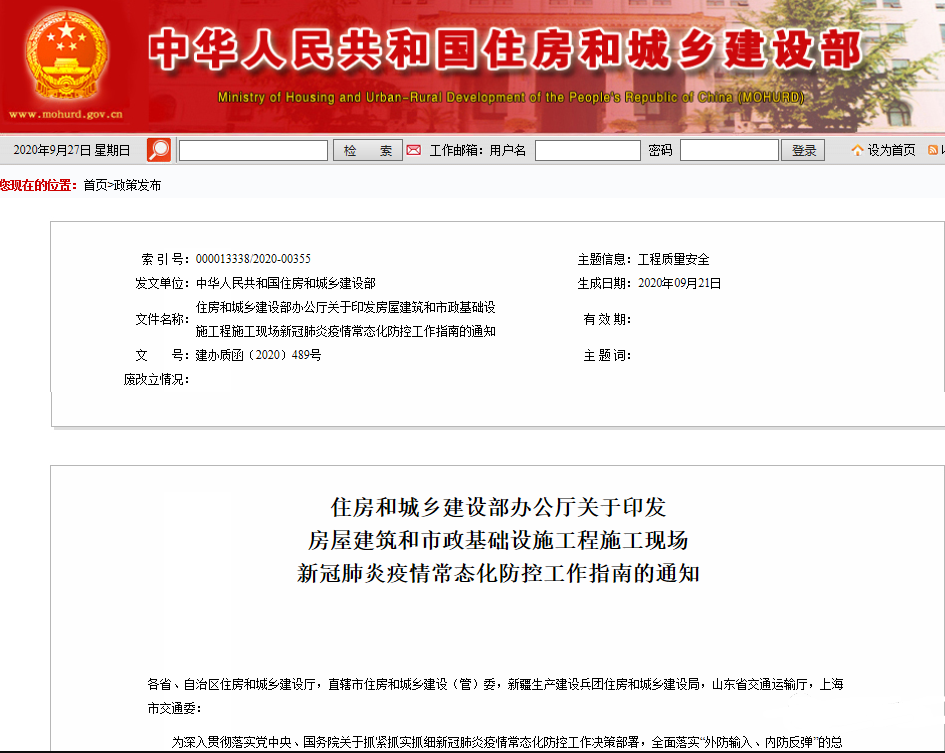This screenshot has width=945, height=753.
Task: Click the red magnifier search icon
Action: tap(159, 150)
